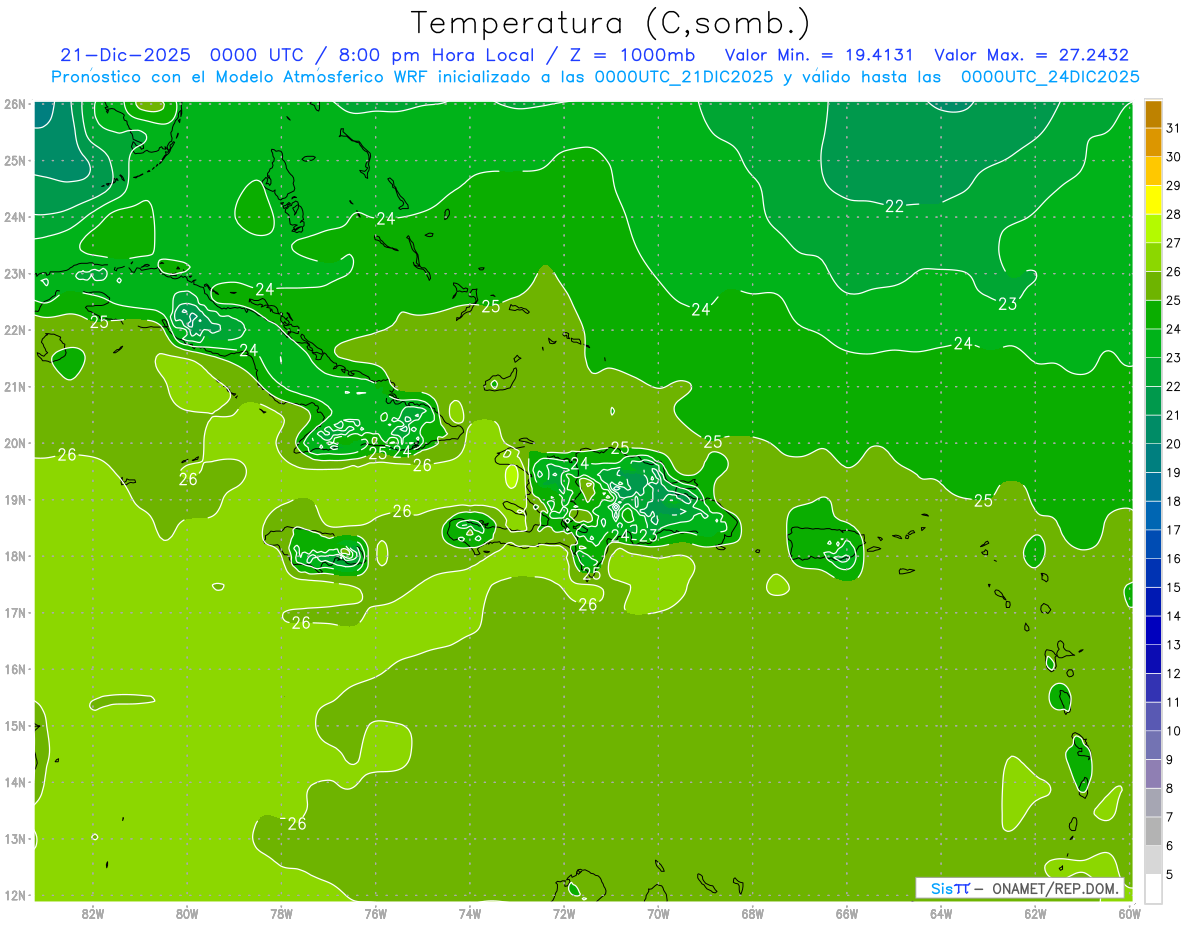Viewport: 1200px width, 927px height.
Task: Click the color swatch between 24 and 25
Action: 1153,315
